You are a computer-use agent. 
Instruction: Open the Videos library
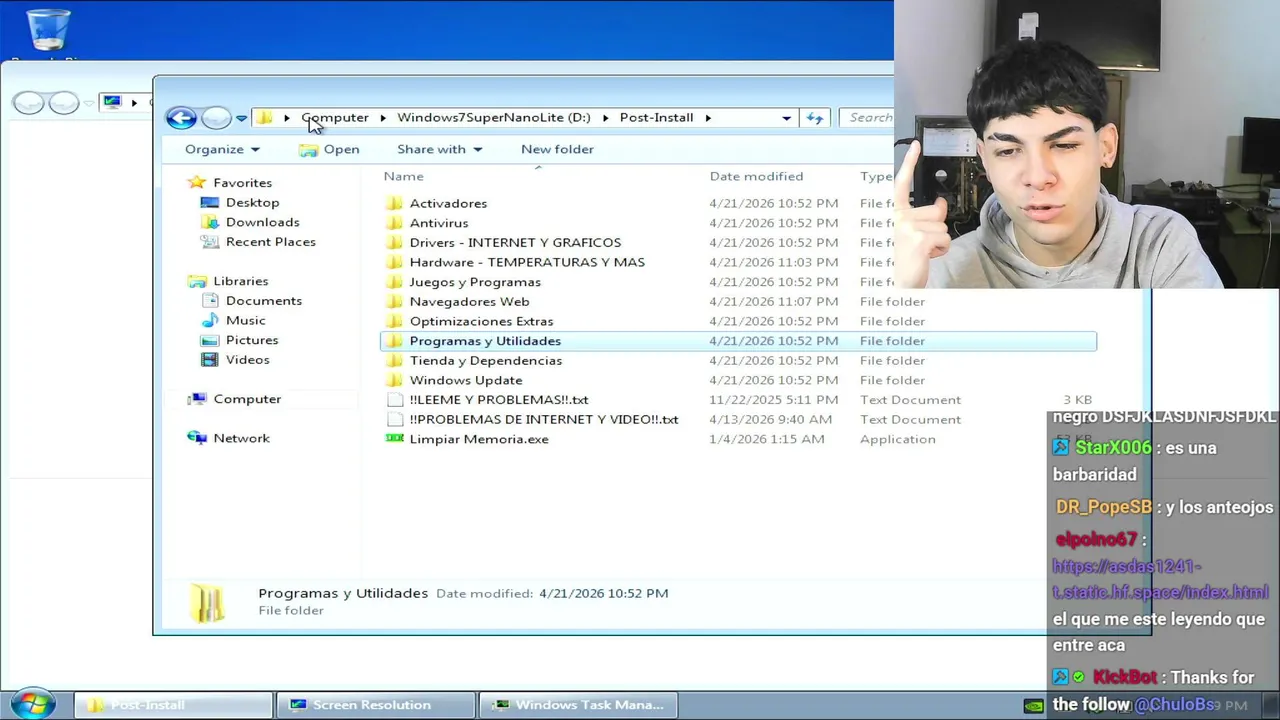(247, 360)
